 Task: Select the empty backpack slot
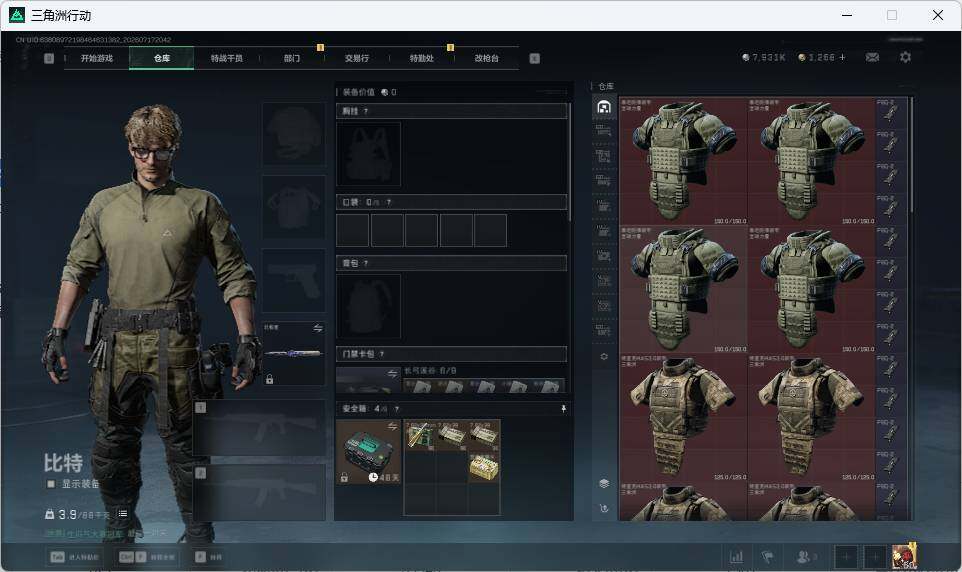tap(368, 306)
